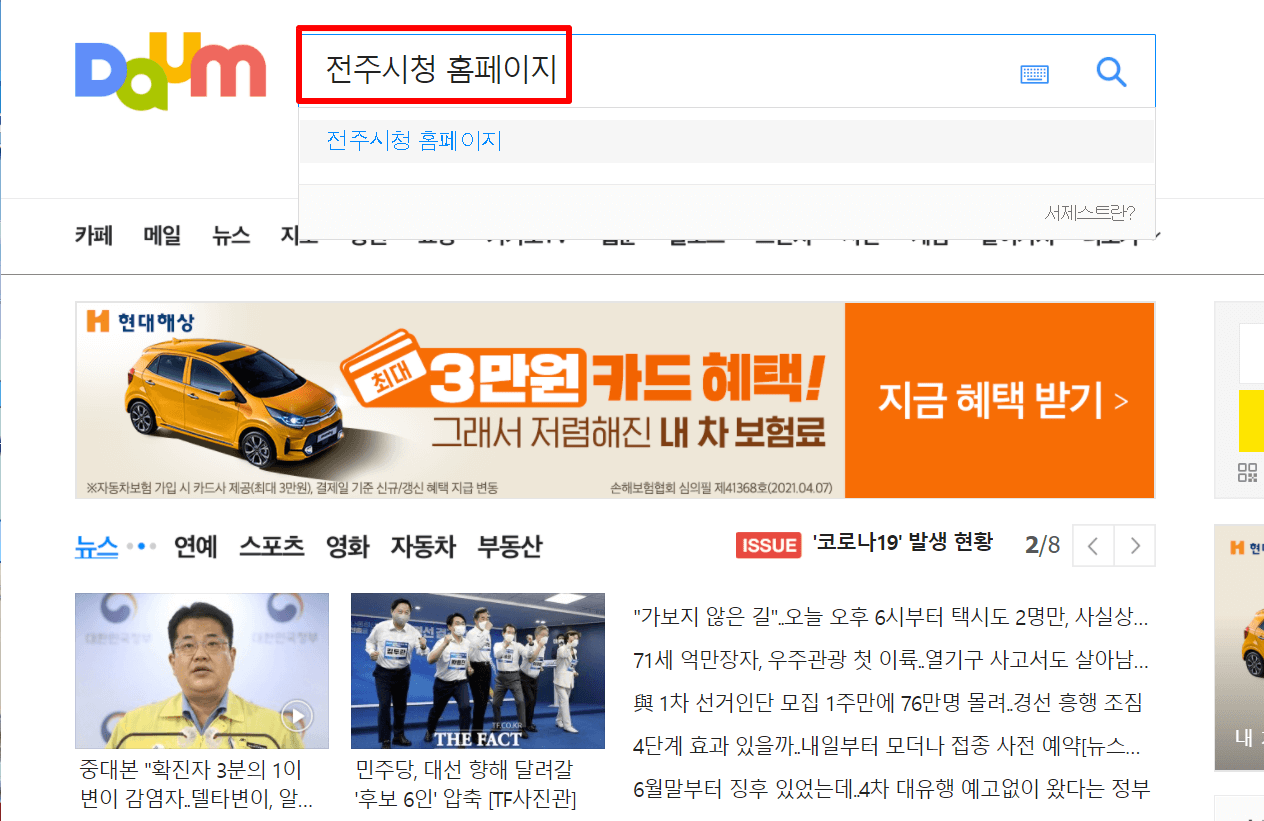Open the 서제스트란? help link
Image resolution: width=1264 pixels, height=821 pixels.
(1090, 213)
